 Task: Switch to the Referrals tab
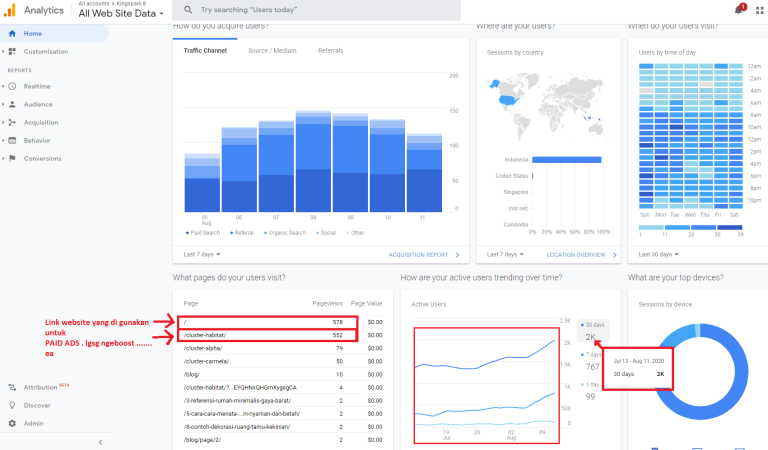(330, 50)
